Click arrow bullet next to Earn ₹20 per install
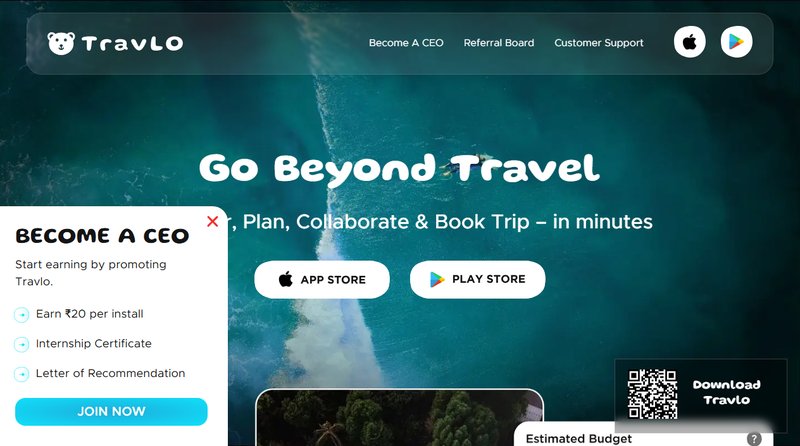The height and width of the screenshot is (446, 800). coord(21,315)
